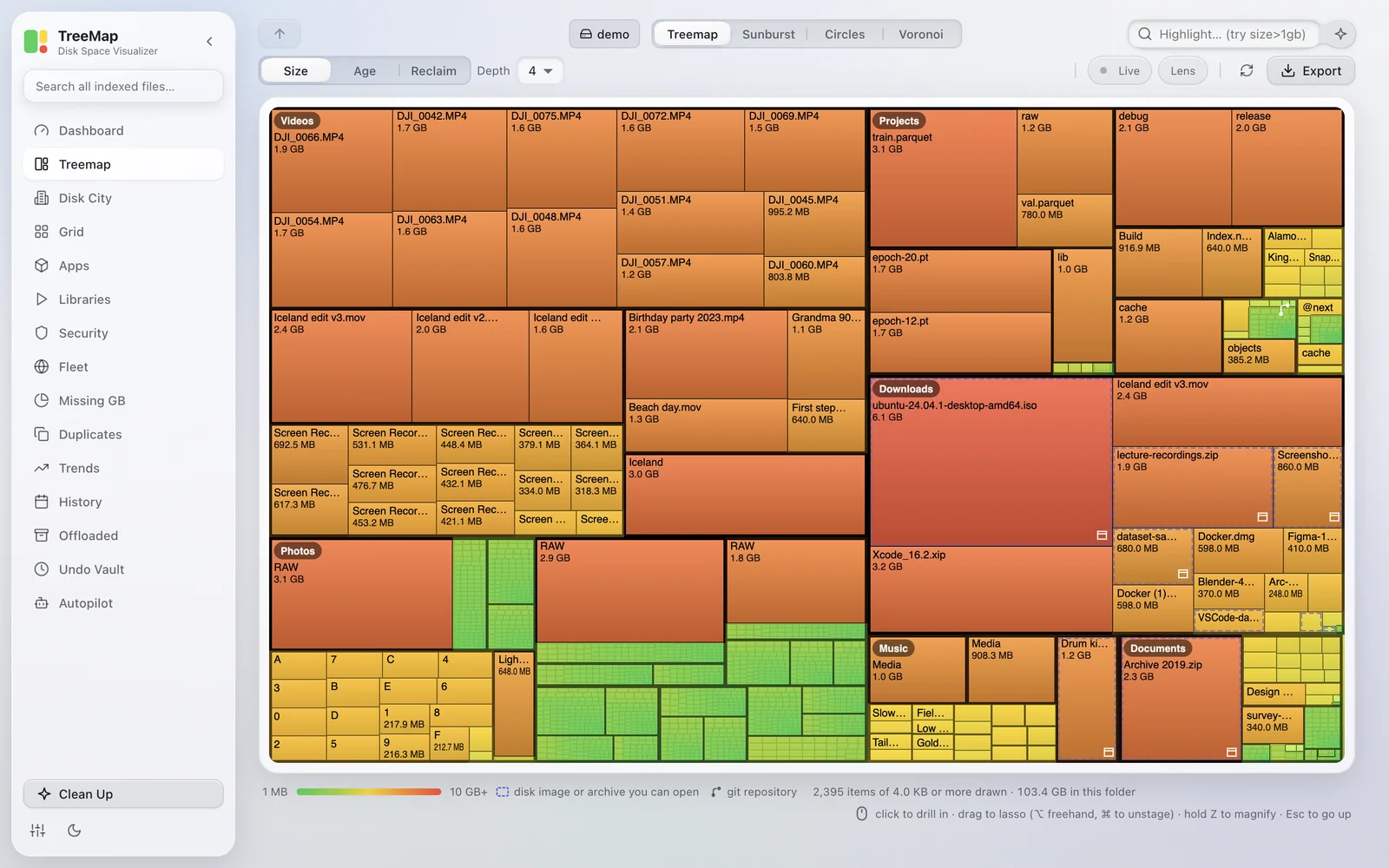The width and height of the screenshot is (1389, 868).
Task: Click the Export button
Action: click(1311, 71)
